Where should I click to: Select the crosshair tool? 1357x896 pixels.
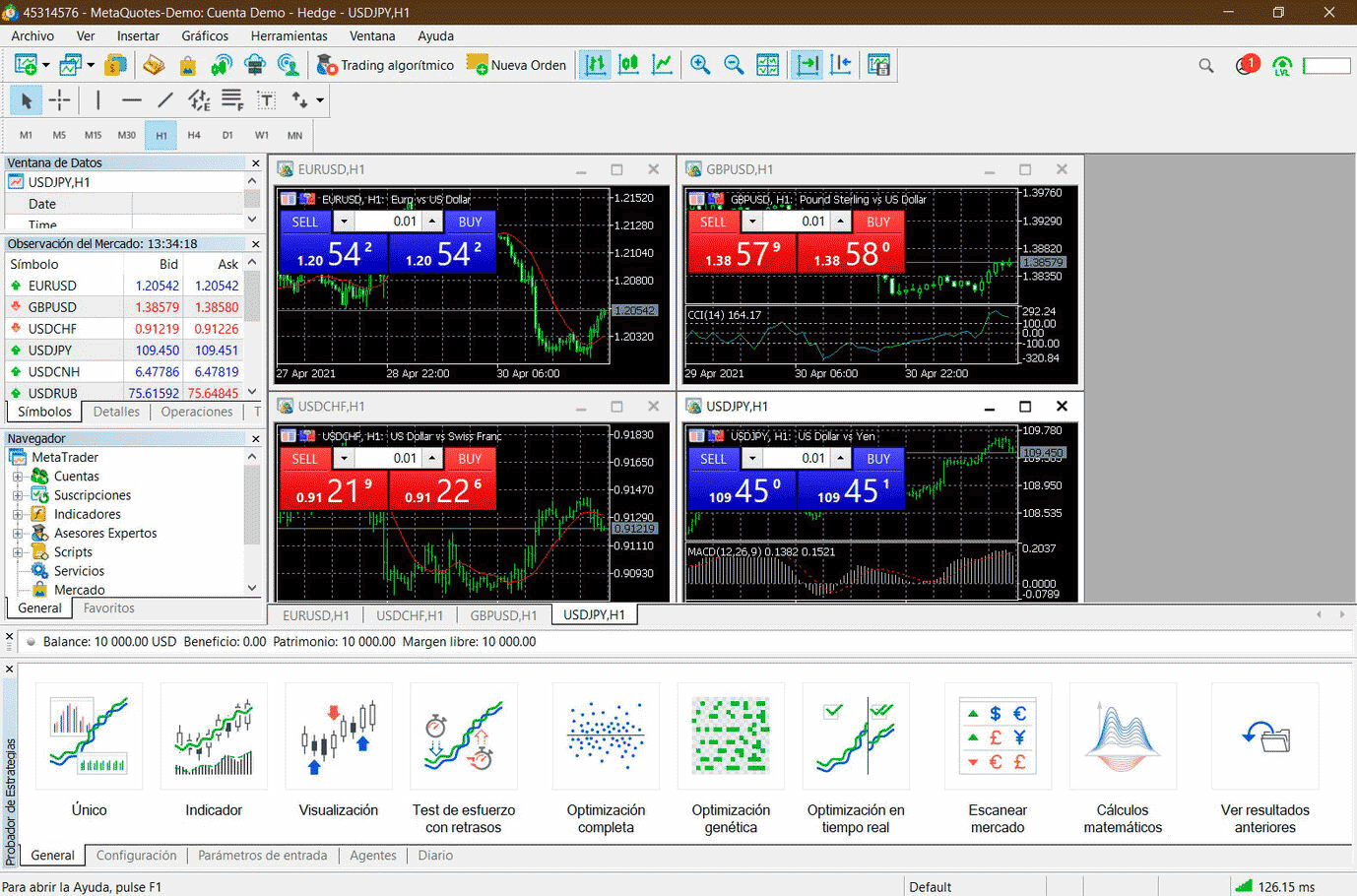(60, 100)
